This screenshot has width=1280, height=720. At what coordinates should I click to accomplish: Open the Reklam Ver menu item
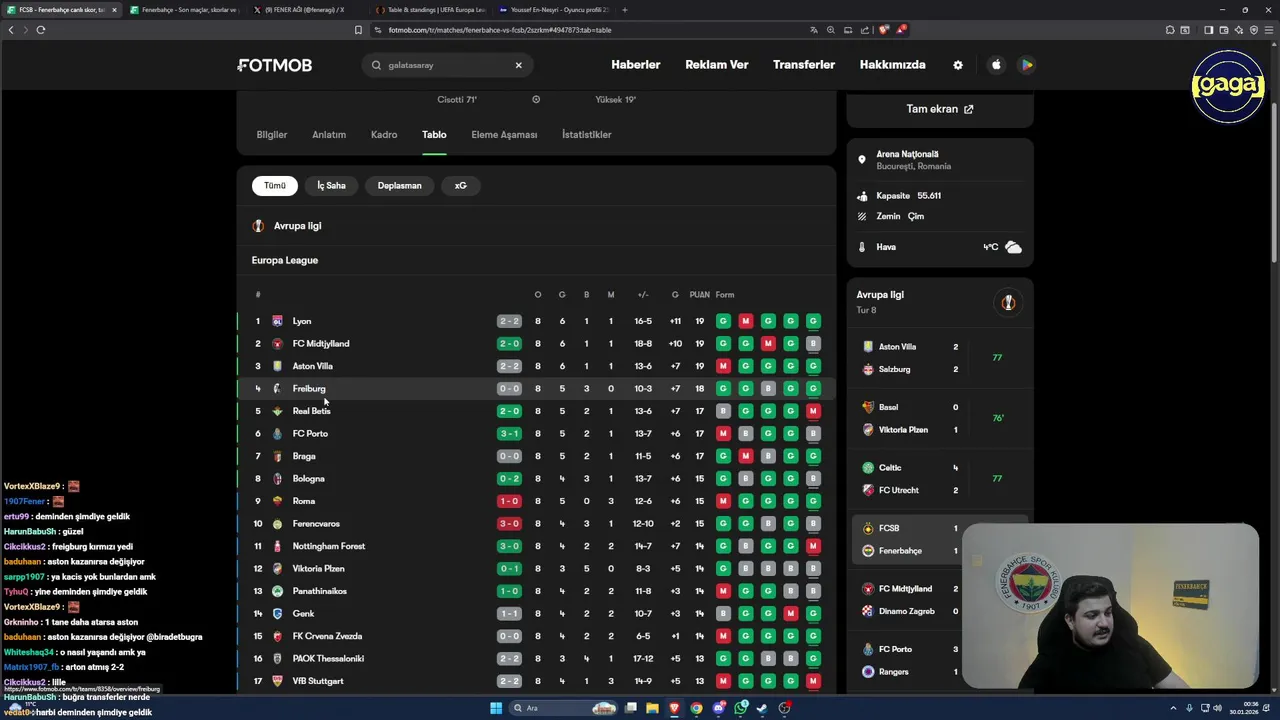(x=717, y=65)
